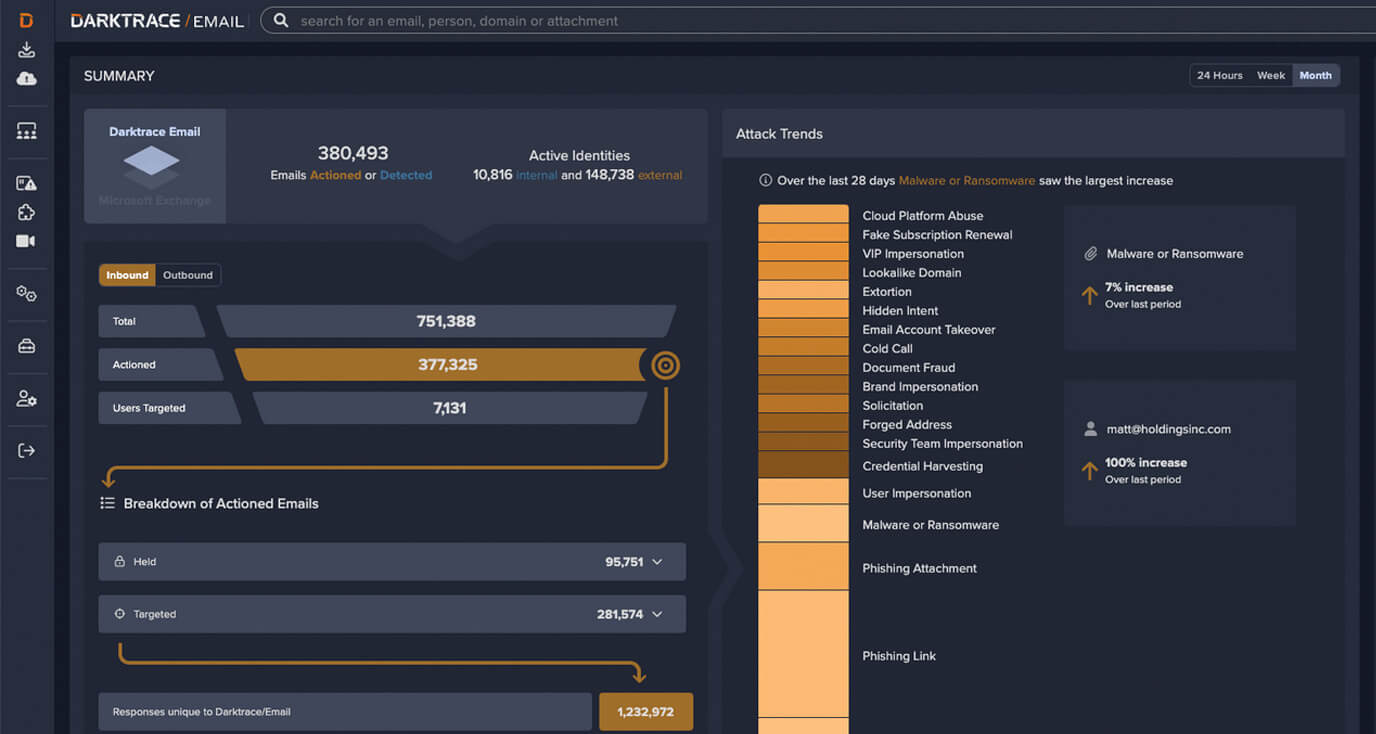Click the 1,232,972 responses button
The height and width of the screenshot is (734, 1376).
click(646, 712)
